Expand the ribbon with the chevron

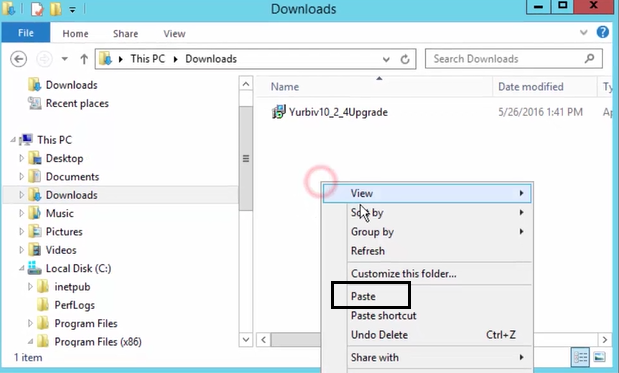pyautogui.click(x=583, y=32)
